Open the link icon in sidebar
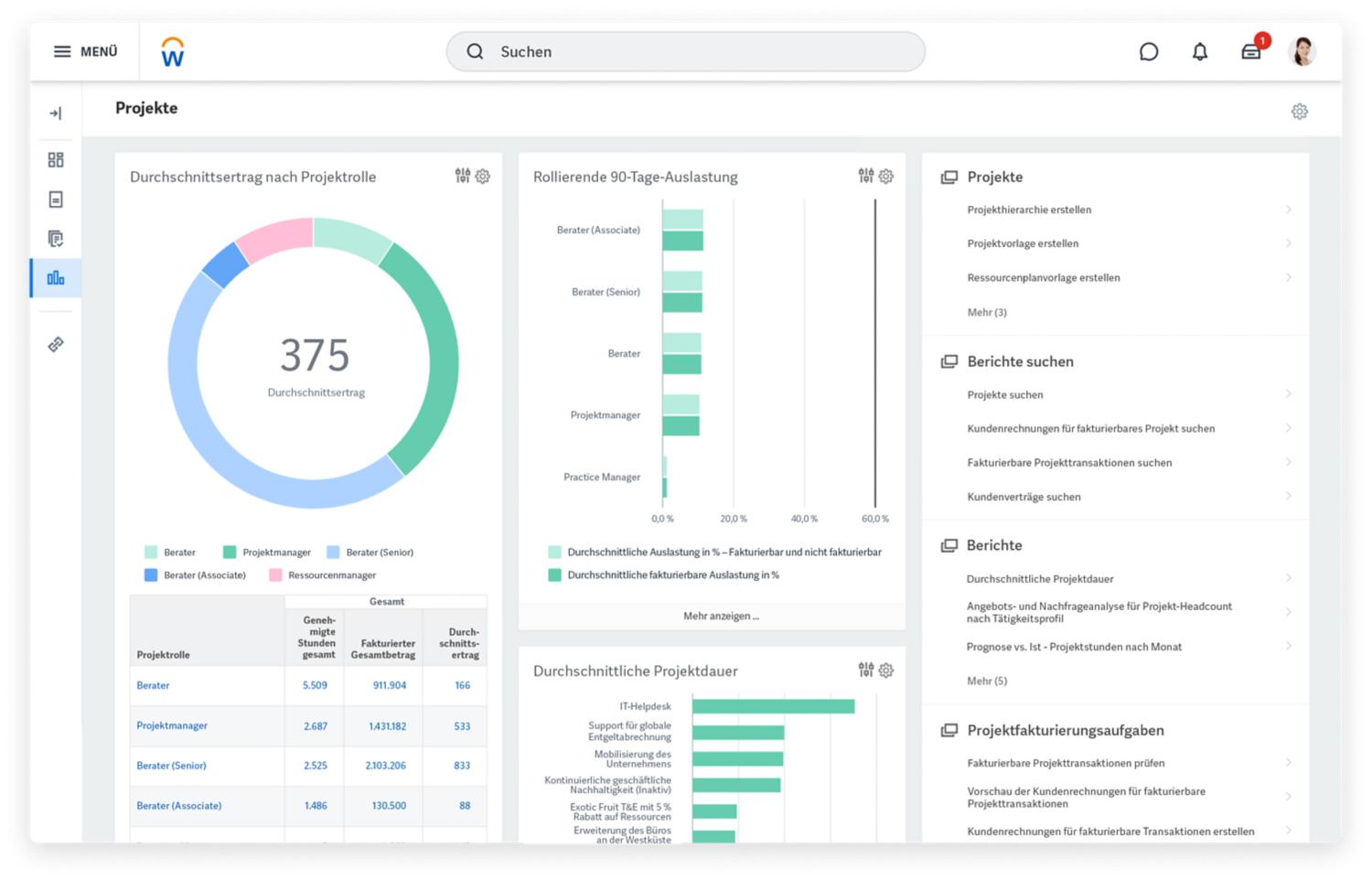 click(x=56, y=344)
